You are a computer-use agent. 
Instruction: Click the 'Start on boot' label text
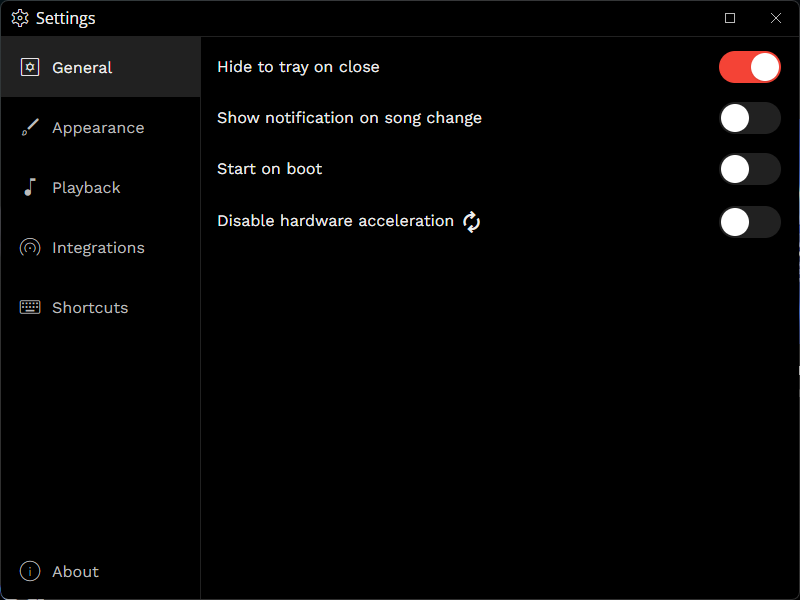coord(269,169)
